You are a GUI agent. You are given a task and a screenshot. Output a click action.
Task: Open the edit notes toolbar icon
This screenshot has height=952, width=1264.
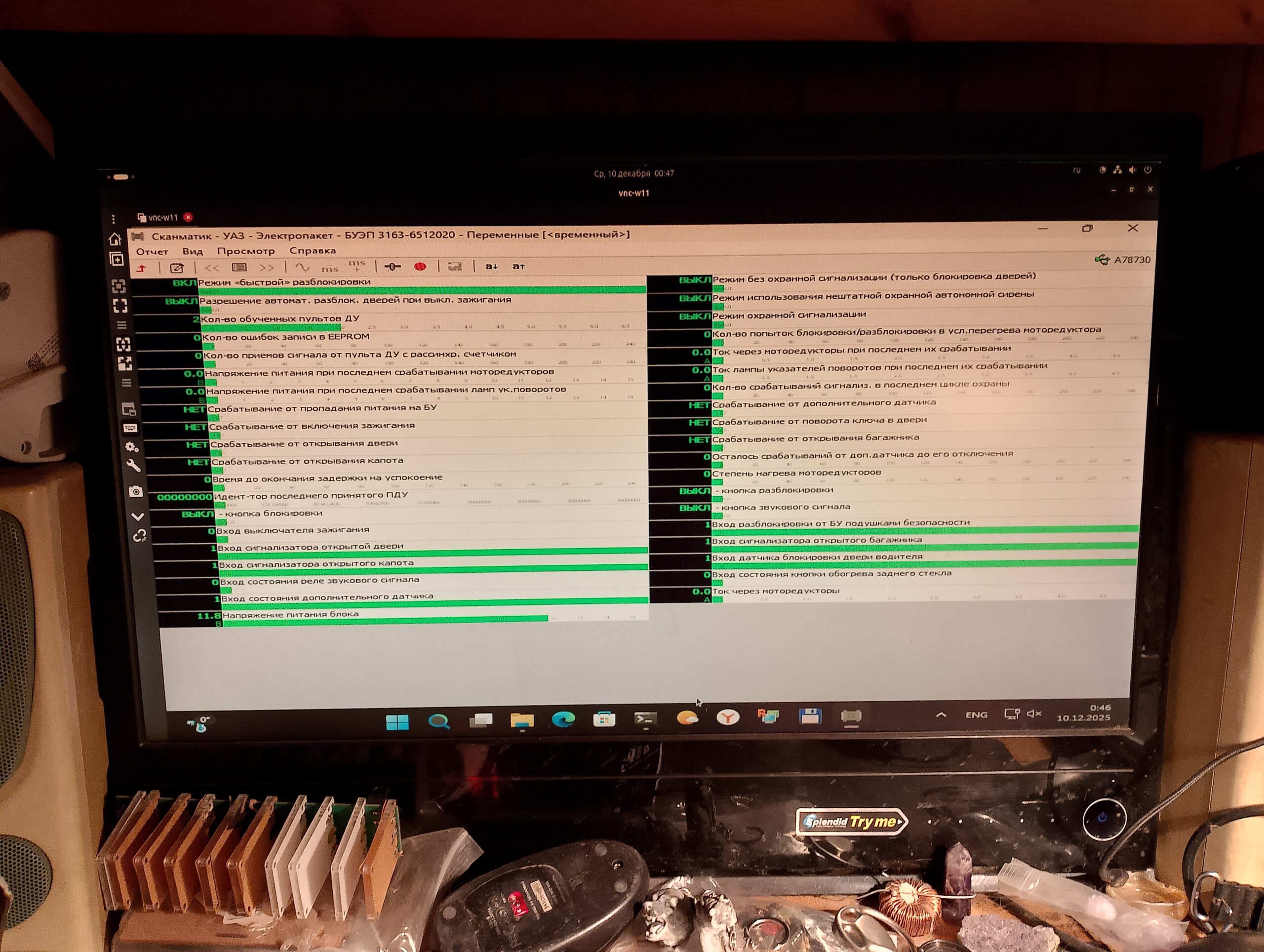click(x=177, y=268)
